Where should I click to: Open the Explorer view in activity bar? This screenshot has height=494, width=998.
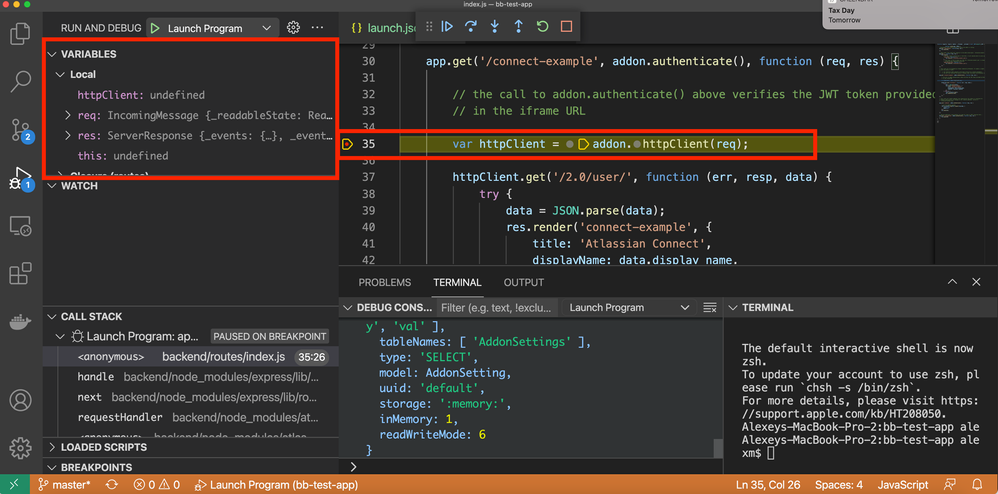point(20,35)
